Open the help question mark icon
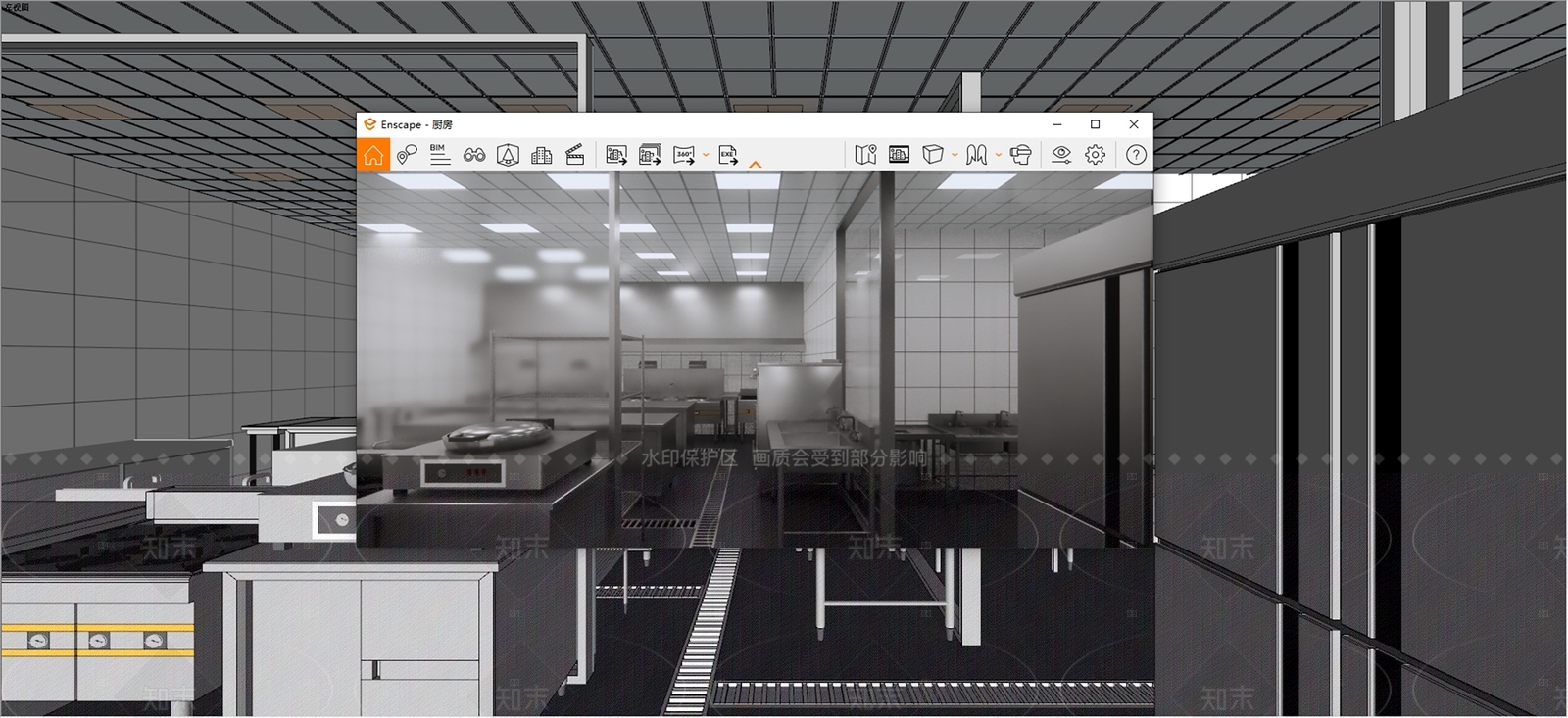 (x=1136, y=155)
